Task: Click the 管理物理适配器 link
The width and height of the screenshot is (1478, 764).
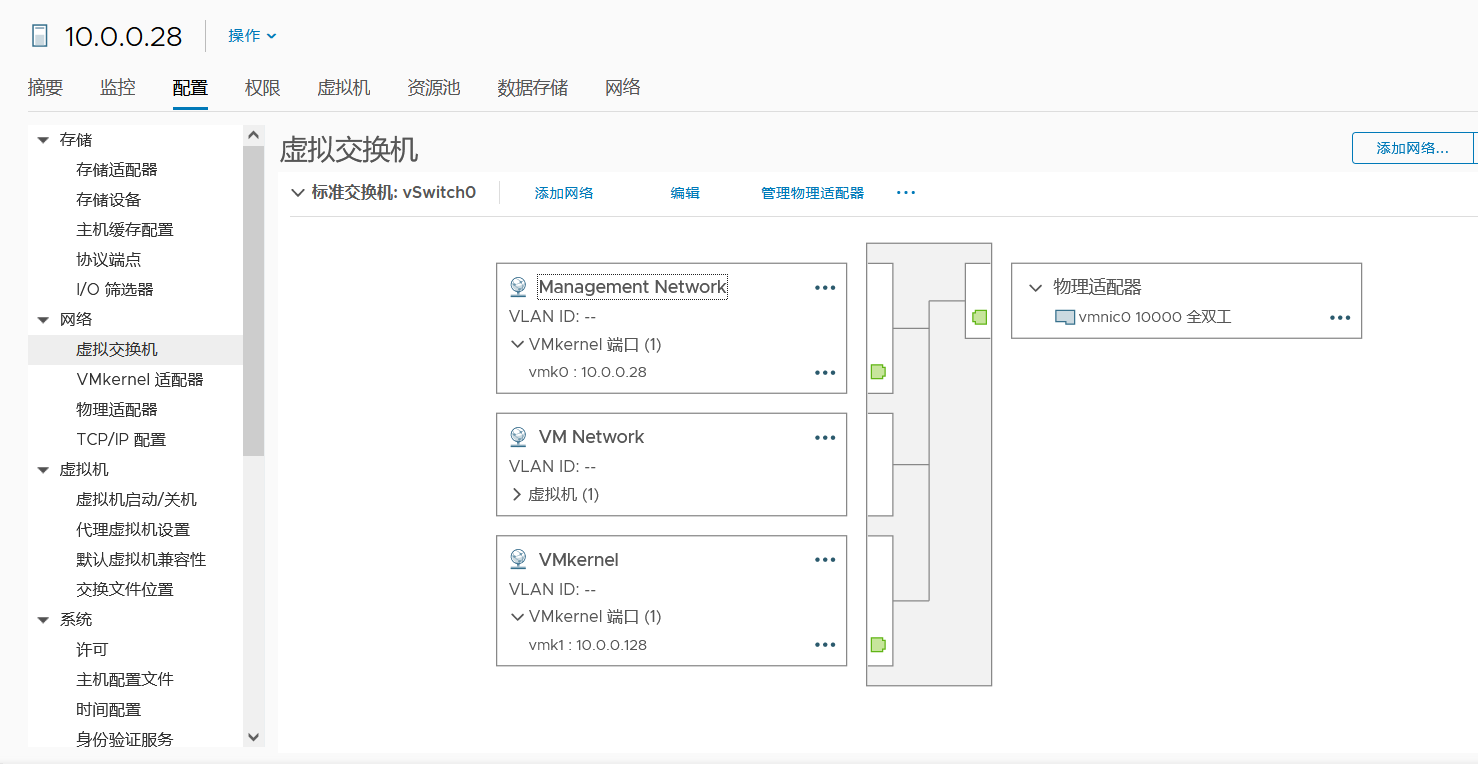Action: (812, 193)
